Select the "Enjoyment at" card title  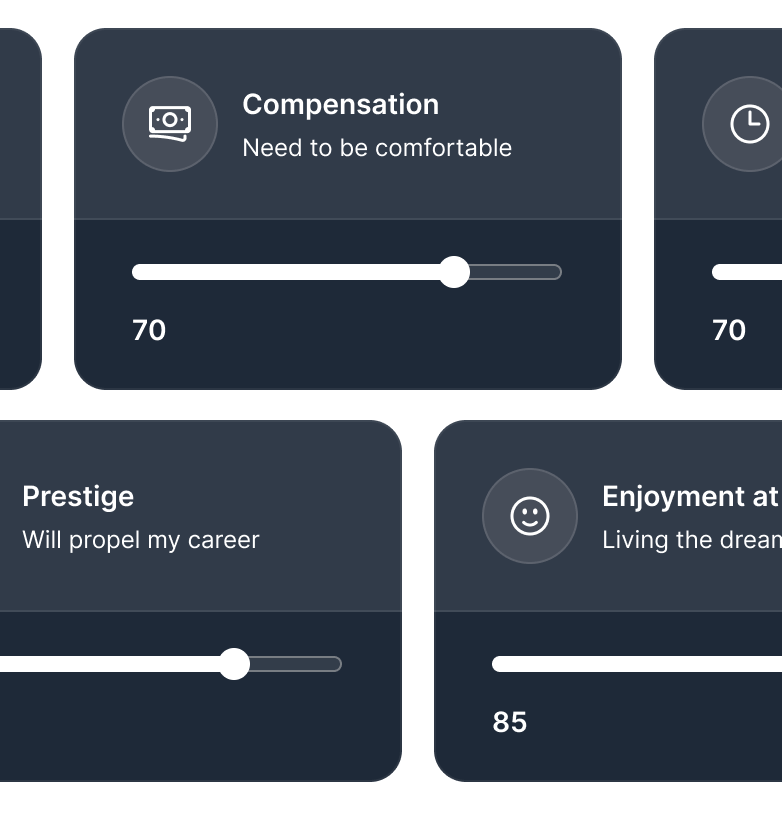pos(690,497)
